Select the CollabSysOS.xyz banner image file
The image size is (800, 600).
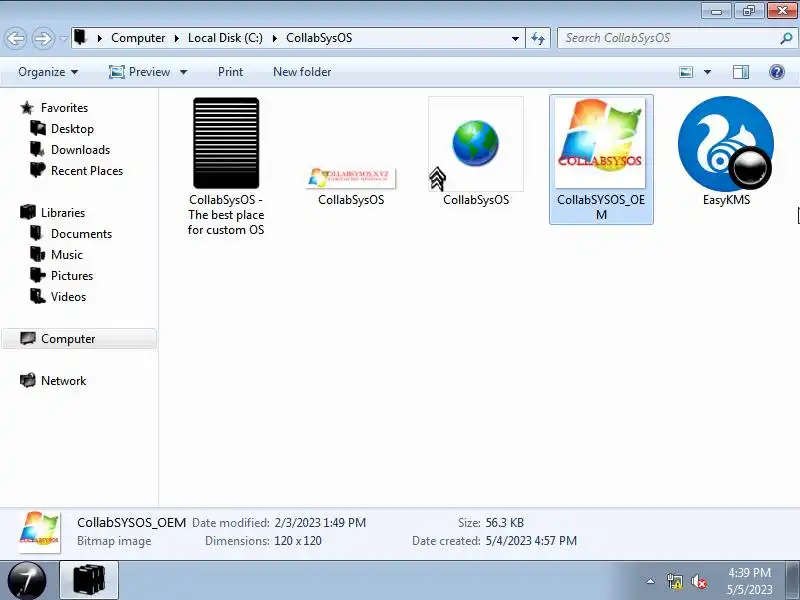pos(351,178)
